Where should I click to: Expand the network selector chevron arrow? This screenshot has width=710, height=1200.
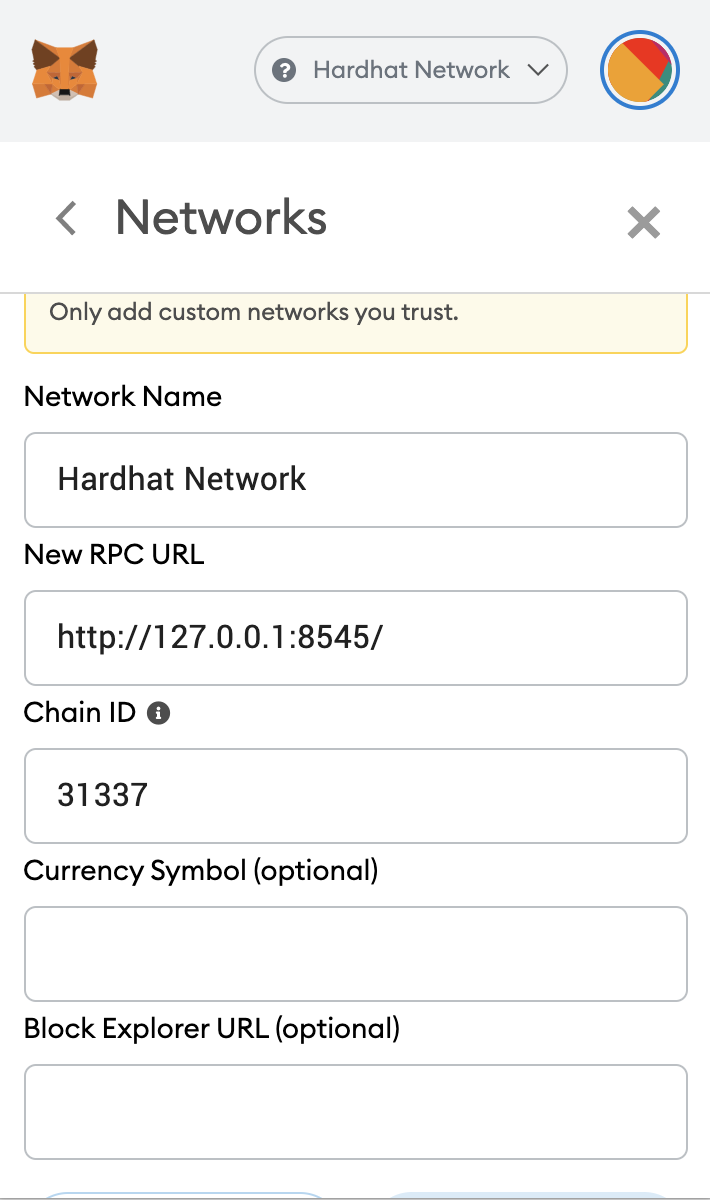537,70
